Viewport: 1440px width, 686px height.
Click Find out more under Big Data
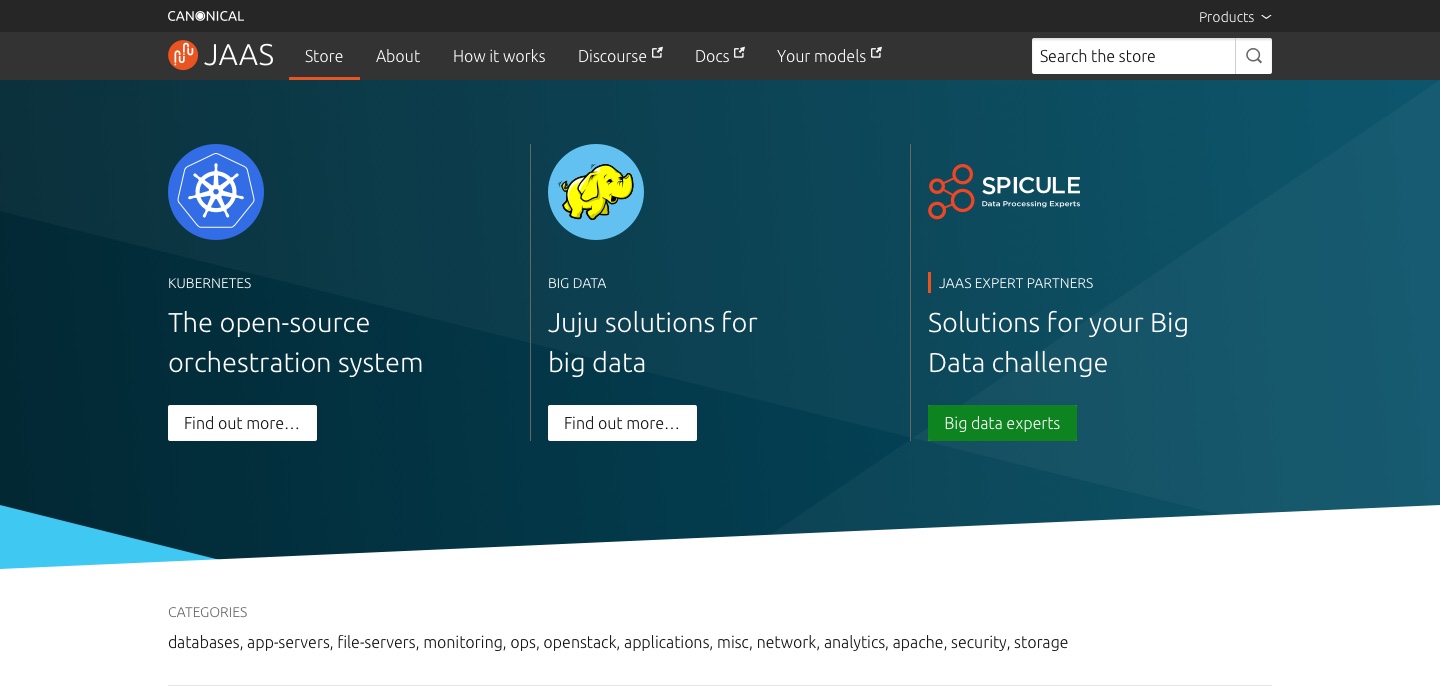pyautogui.click(x=622, y=423)
